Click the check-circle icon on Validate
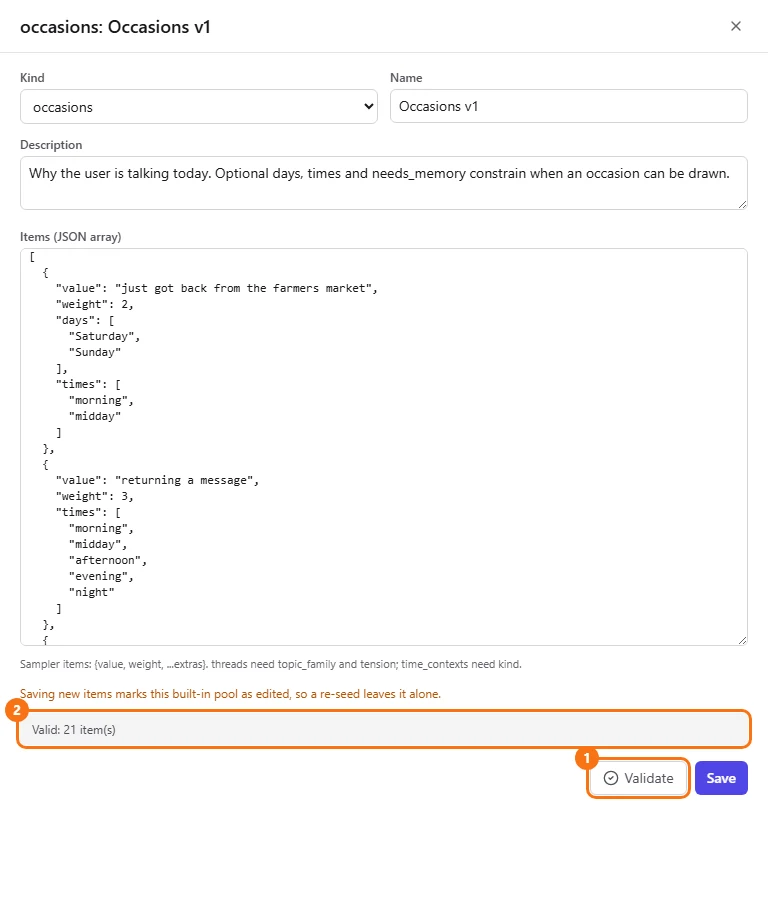768x900 pixels. coord(611,778)
